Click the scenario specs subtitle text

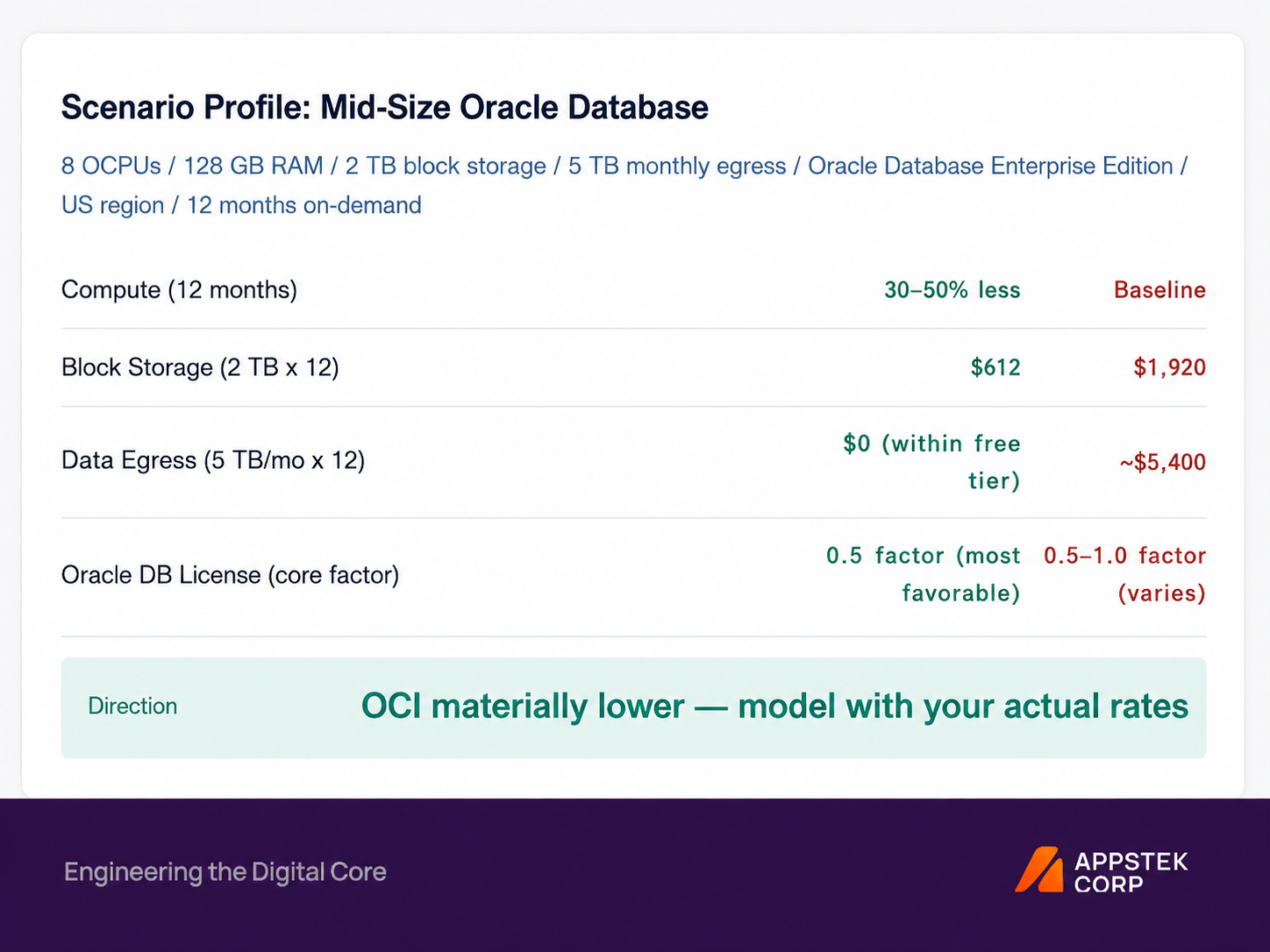[624, 185]
